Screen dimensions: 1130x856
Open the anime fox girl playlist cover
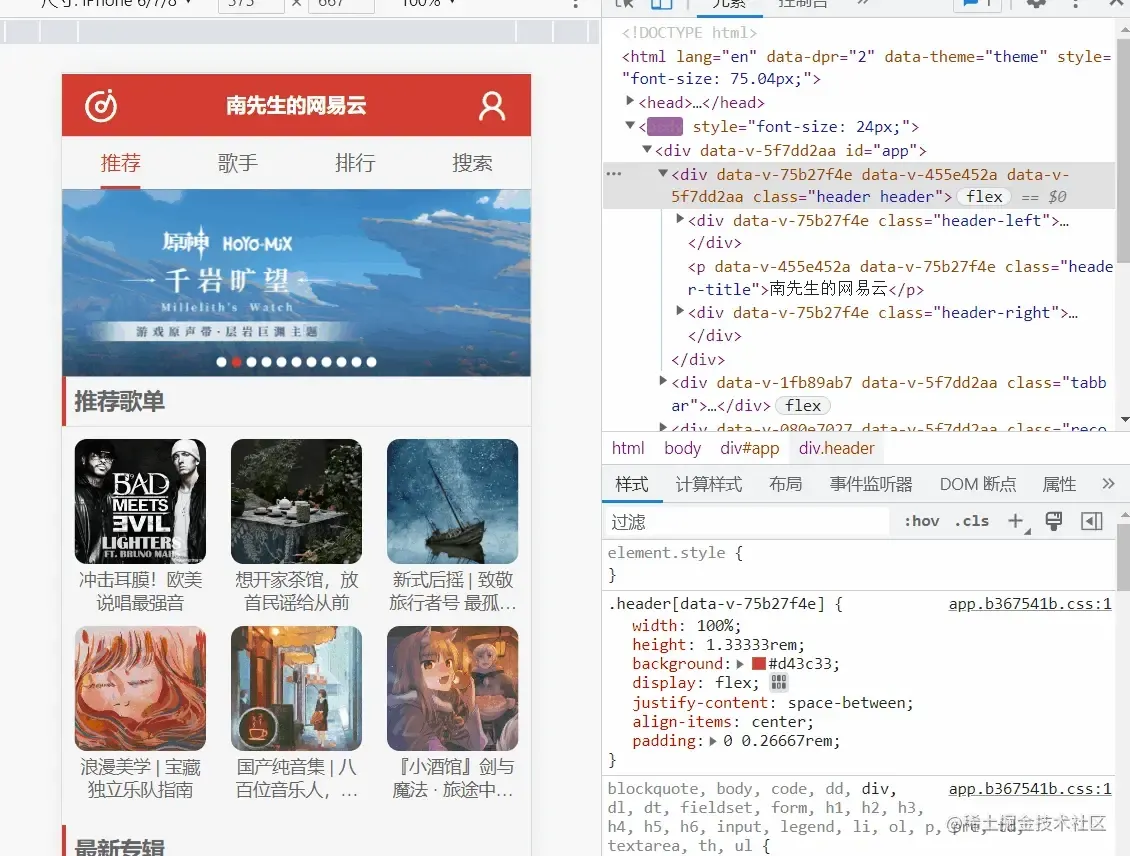pos(453,688)
